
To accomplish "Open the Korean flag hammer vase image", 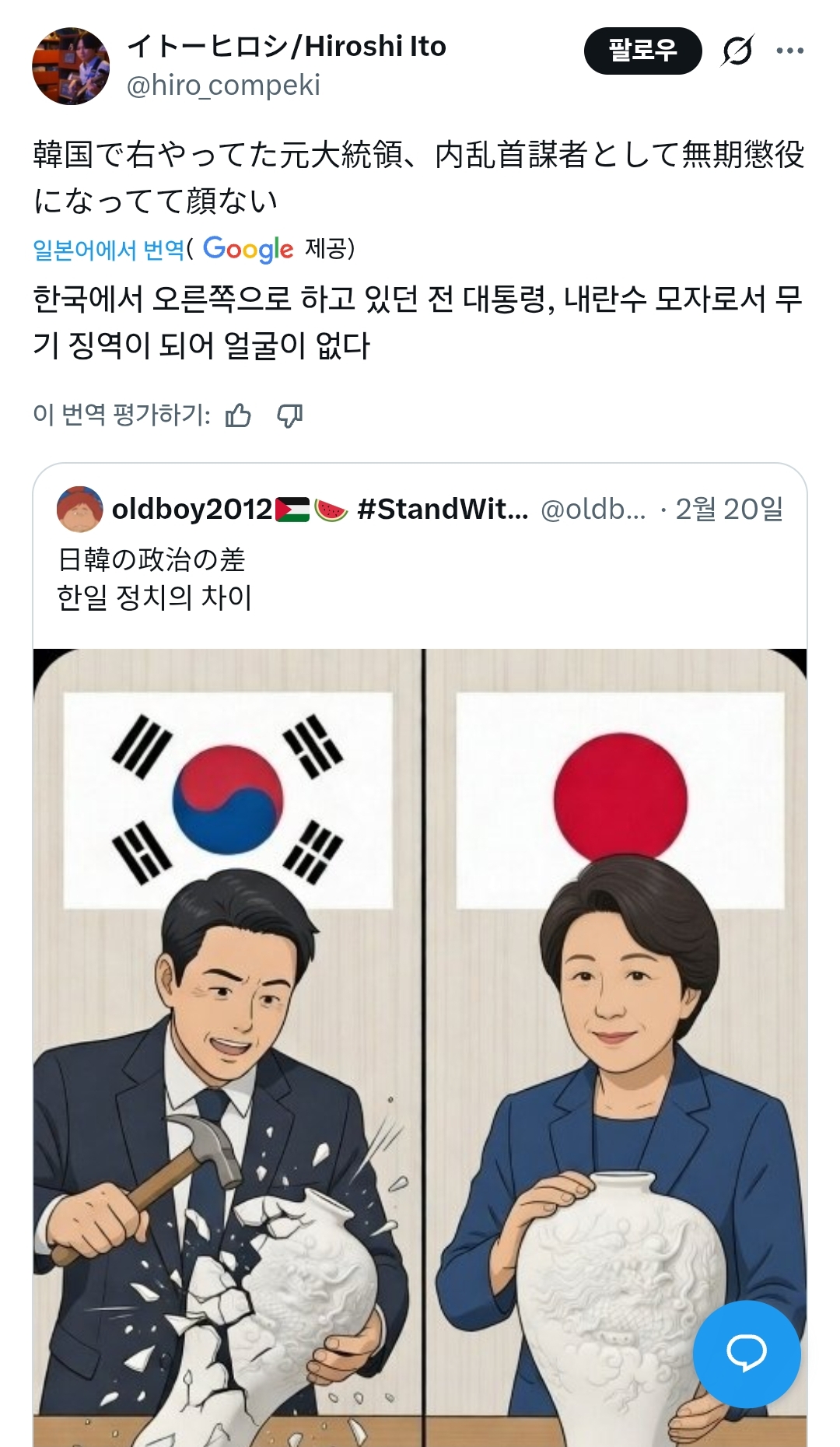I will pyautogui.click(x=227, y=1047).
